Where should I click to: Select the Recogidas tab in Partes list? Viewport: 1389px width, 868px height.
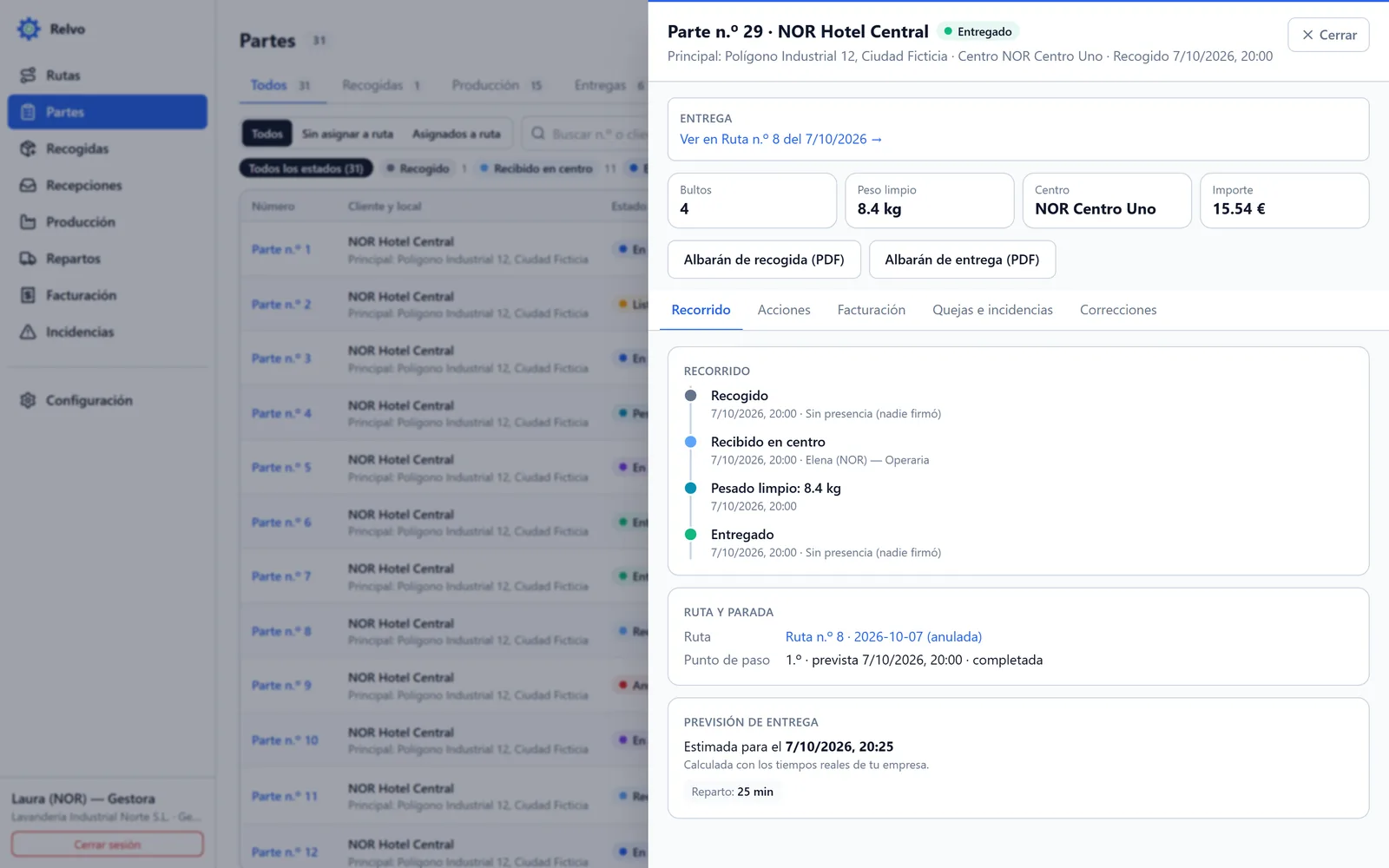click(381, 85)
